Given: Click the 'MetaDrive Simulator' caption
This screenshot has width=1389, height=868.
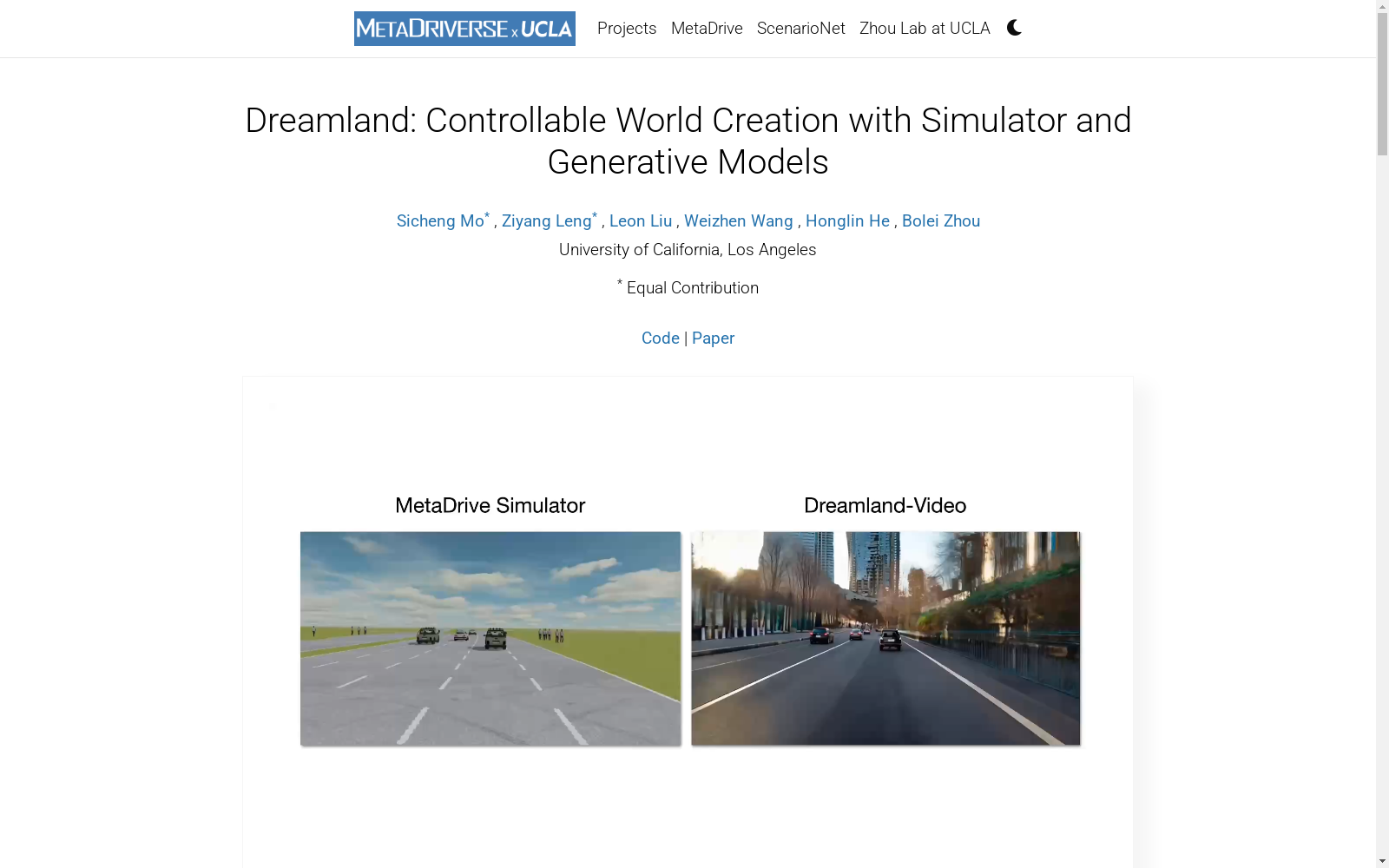Looking at the screenshot, I should click(490, 505).
